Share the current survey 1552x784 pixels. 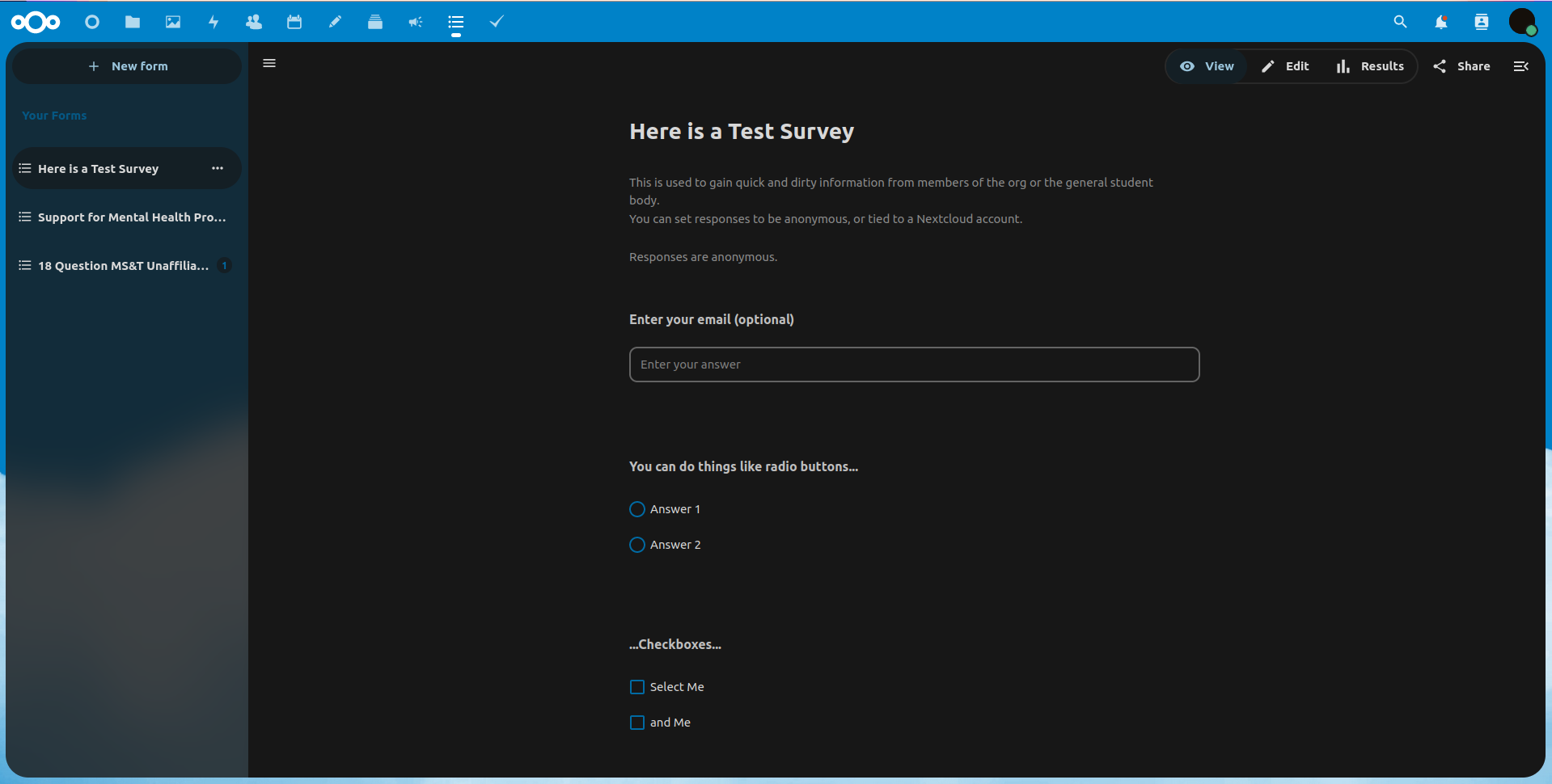coord(1461,65)
